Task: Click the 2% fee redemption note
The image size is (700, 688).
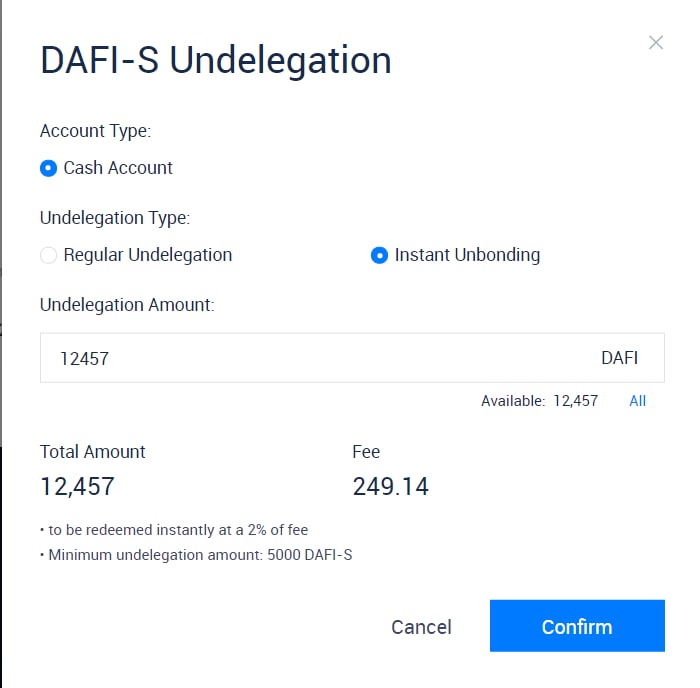Action: point(175,530)
